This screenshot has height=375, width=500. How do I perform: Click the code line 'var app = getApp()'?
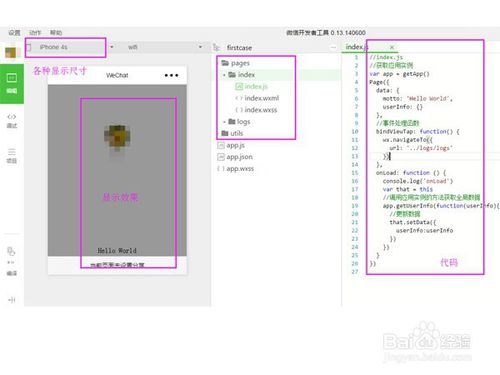399,74
